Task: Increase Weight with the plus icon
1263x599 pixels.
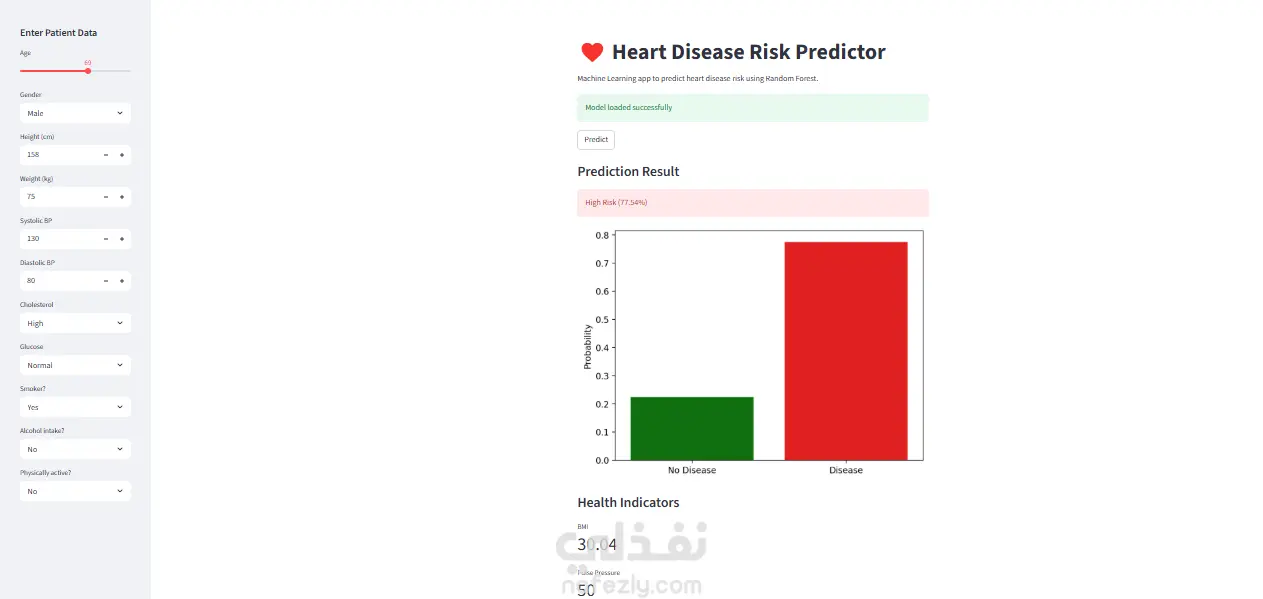Action: 122,197
